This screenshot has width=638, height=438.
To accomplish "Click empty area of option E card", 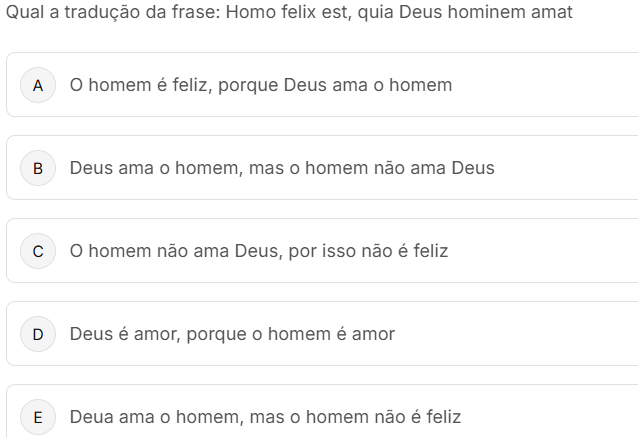I will [x=550, y=417].
